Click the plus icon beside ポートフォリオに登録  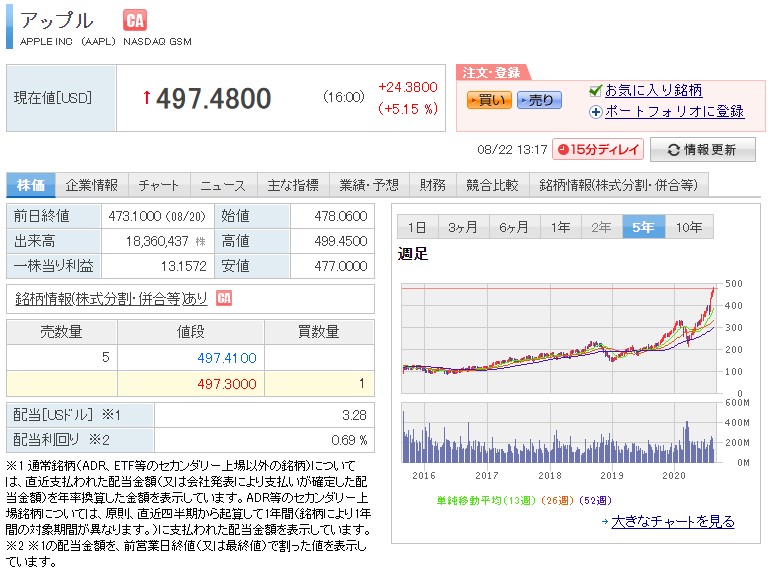click(595, 112)
